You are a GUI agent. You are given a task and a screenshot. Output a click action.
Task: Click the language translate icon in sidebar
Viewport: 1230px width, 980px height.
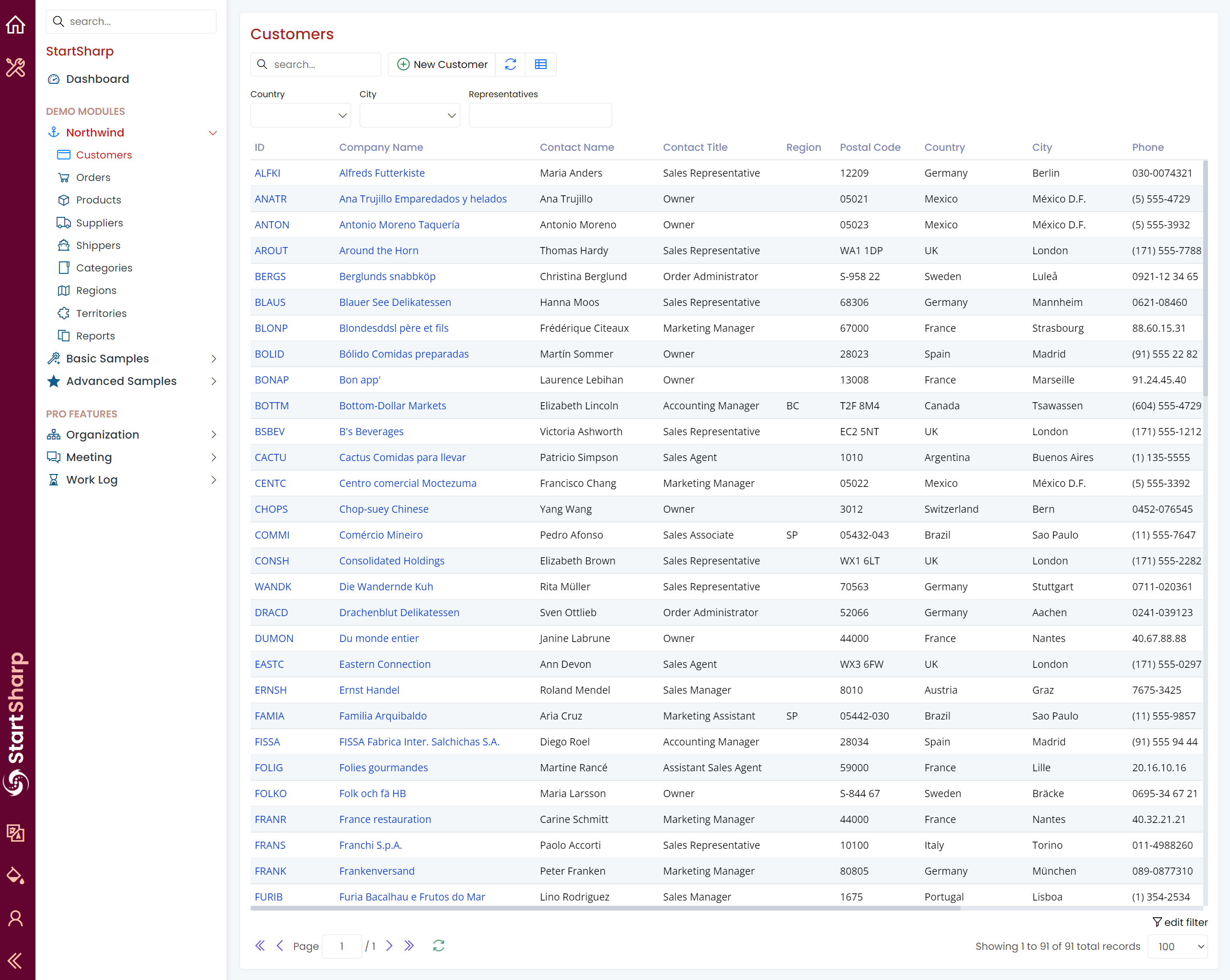coord(16,833)
